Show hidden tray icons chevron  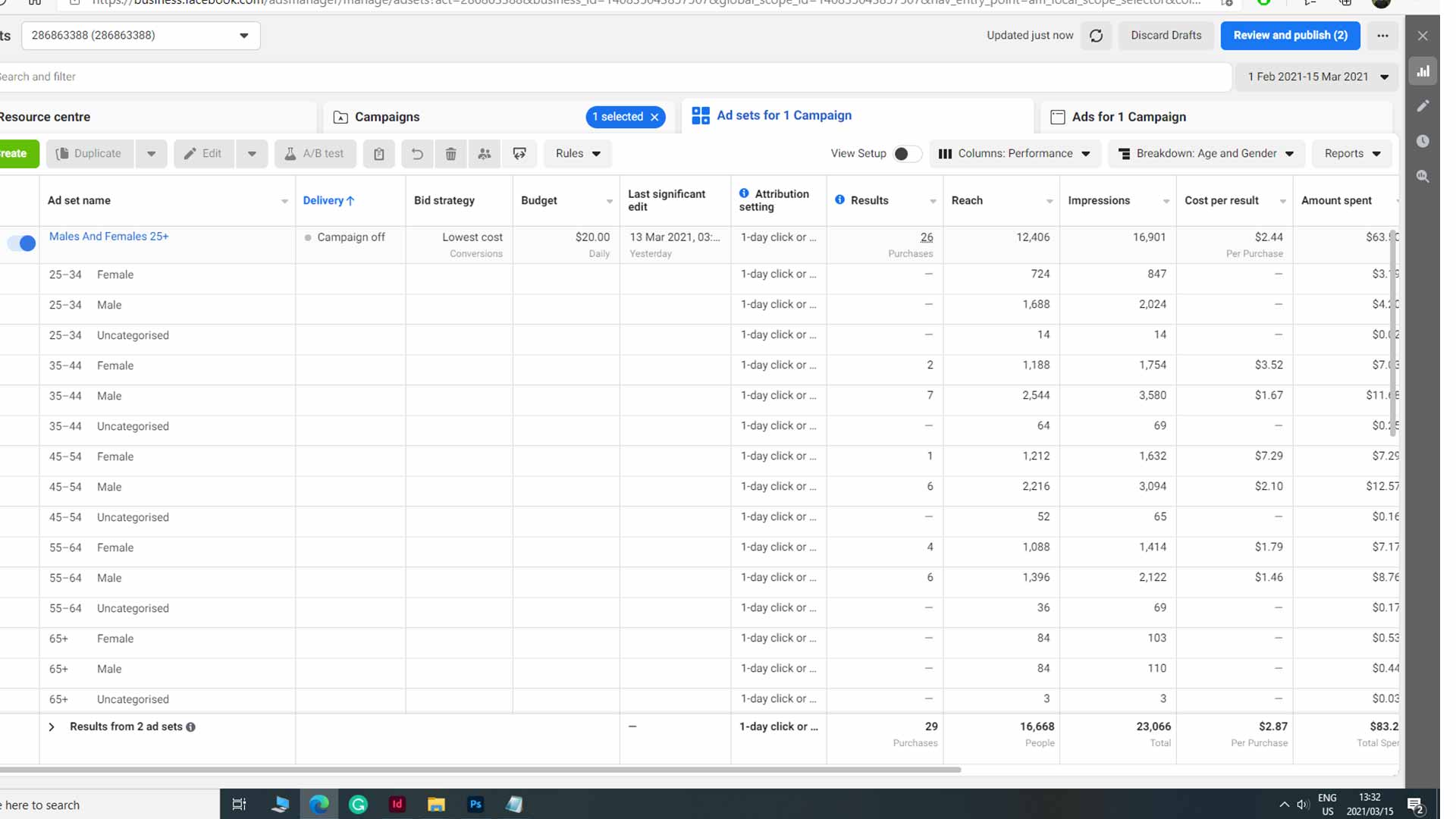(x=1284, y=805)
